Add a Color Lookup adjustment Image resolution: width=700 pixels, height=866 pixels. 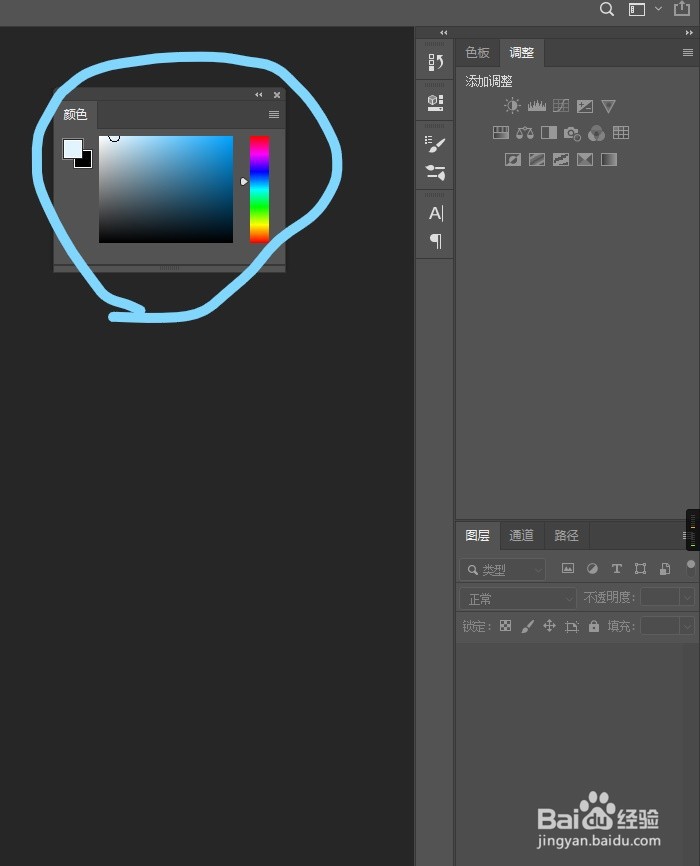tap(621, 133)
